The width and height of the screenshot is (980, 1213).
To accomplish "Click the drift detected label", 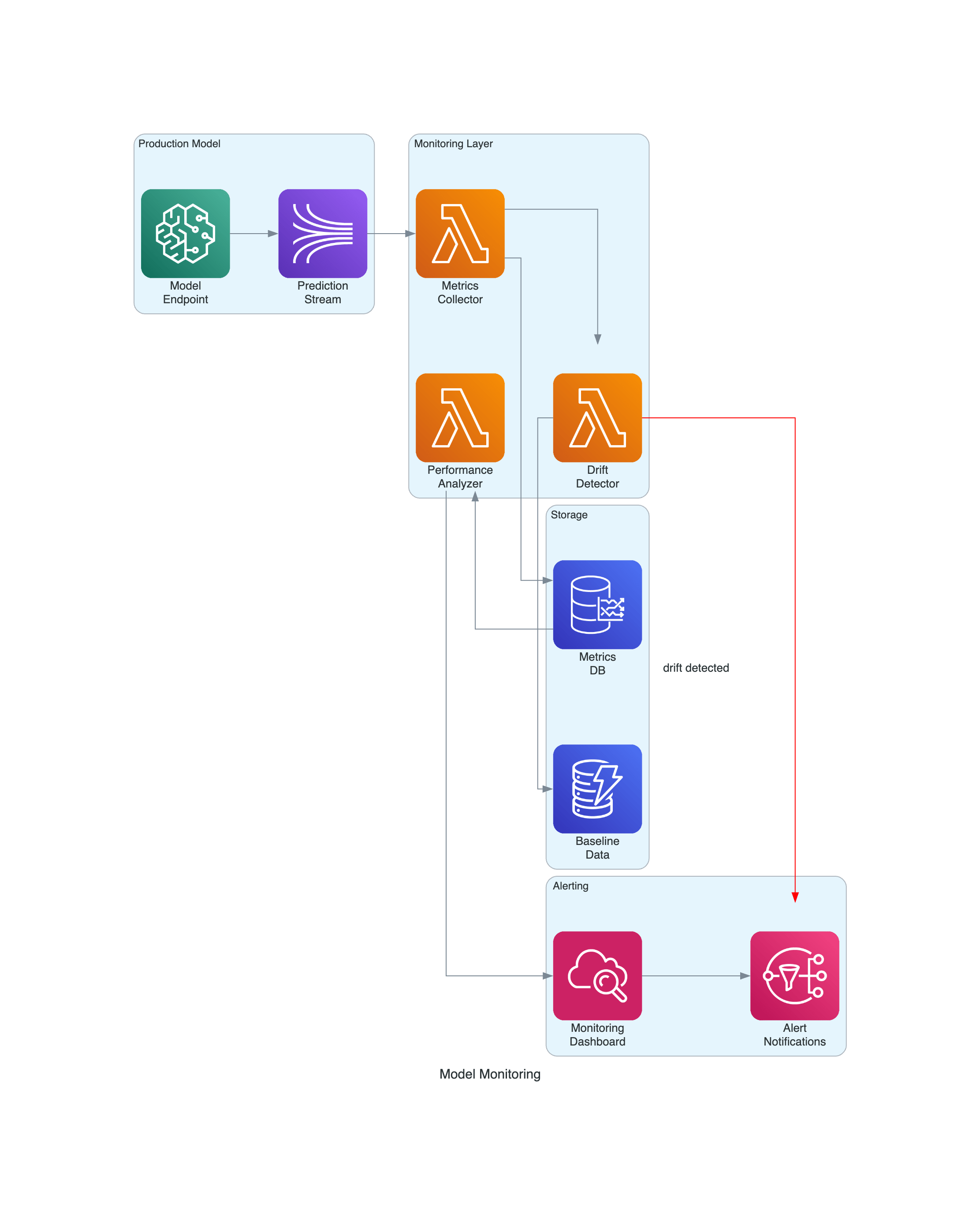I will (697, 668).
